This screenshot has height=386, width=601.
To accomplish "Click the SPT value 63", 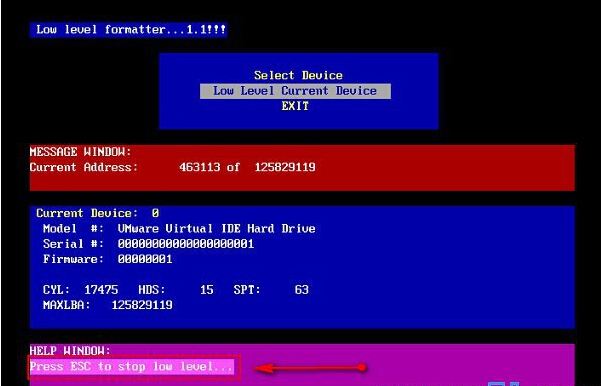I will (302, 290).
